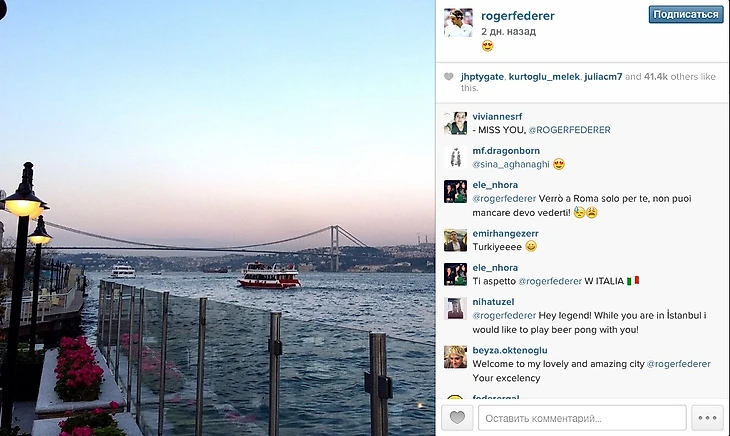Open @ROGERFEDERER mention in viviannesrf comment
730x436 pixels.
click(569, 130)
